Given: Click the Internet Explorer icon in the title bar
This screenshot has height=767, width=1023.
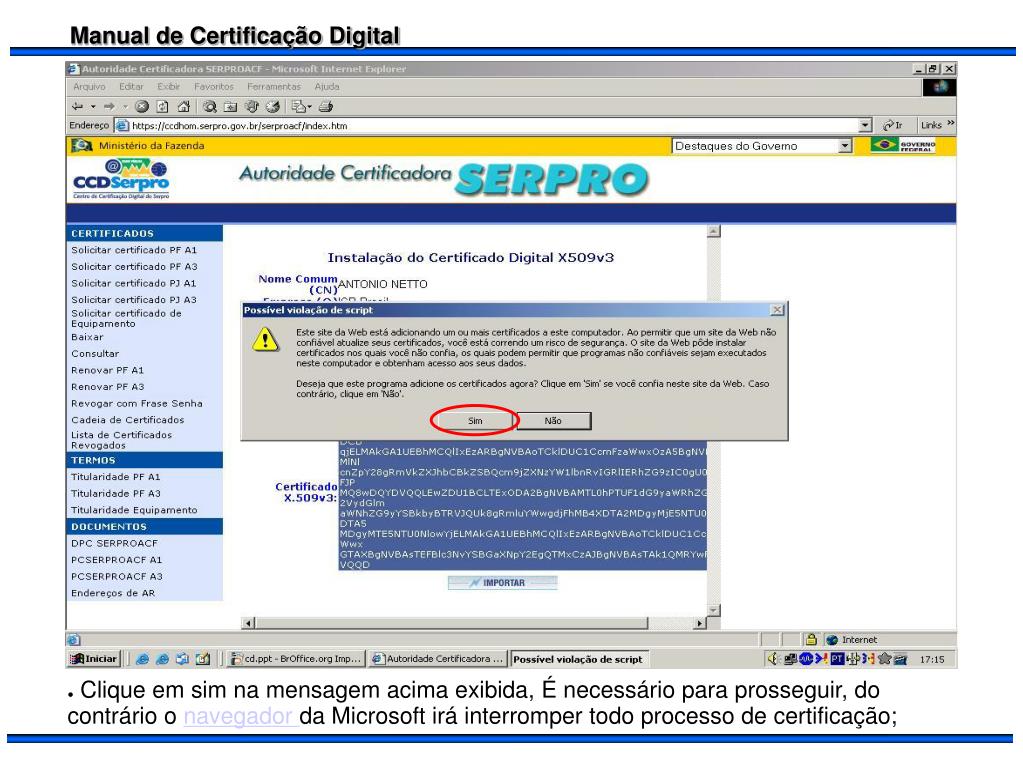Looking at the screenshot, I should pos(74,68).
